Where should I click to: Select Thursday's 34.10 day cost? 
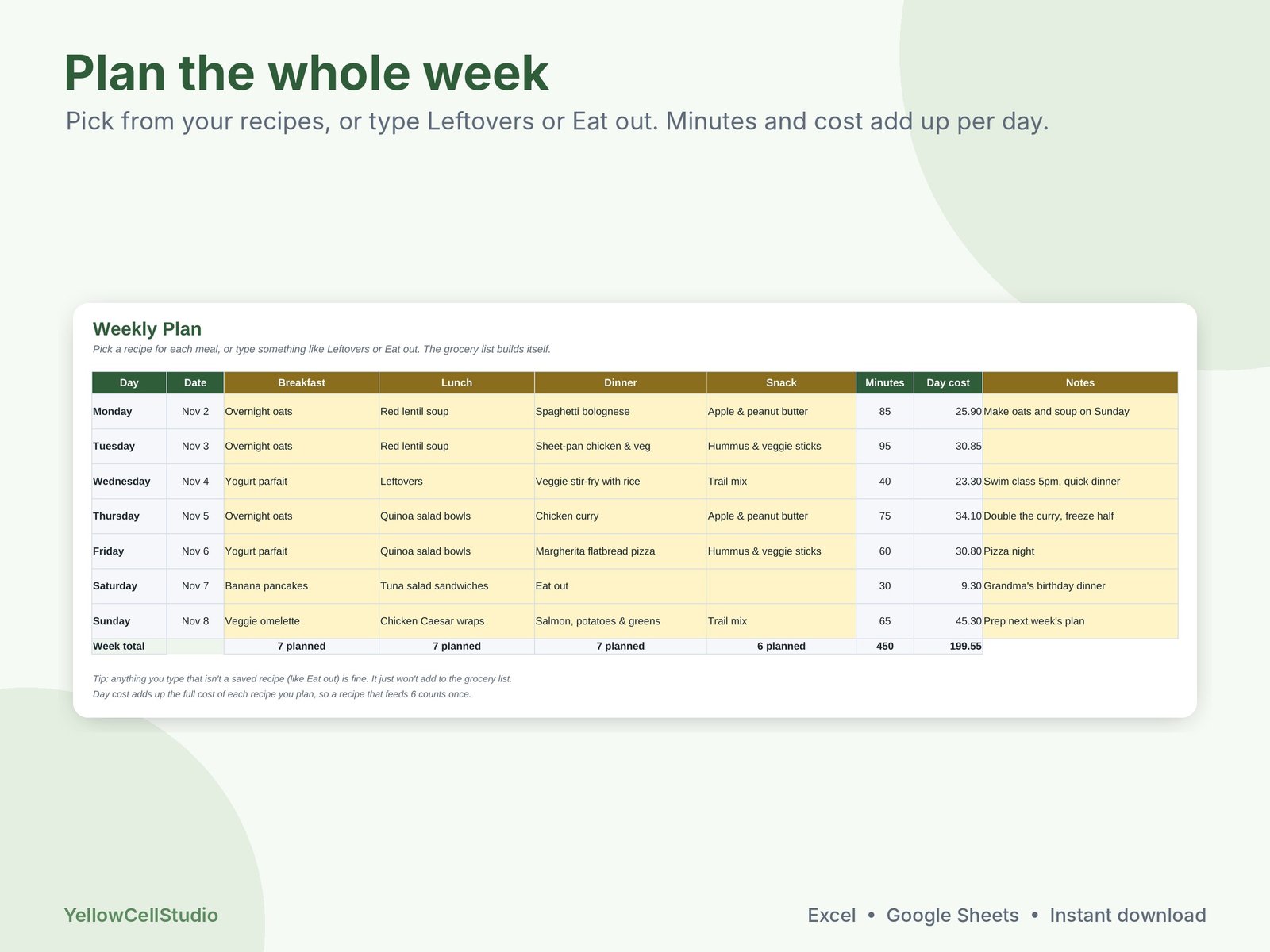point(949,516)
